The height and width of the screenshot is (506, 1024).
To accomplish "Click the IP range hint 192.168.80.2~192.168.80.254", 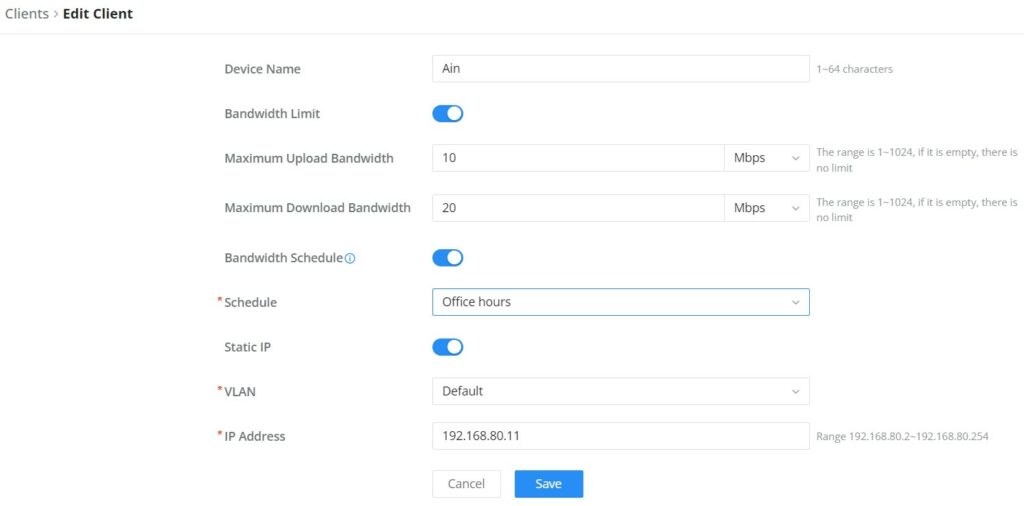I will point(903,436).
